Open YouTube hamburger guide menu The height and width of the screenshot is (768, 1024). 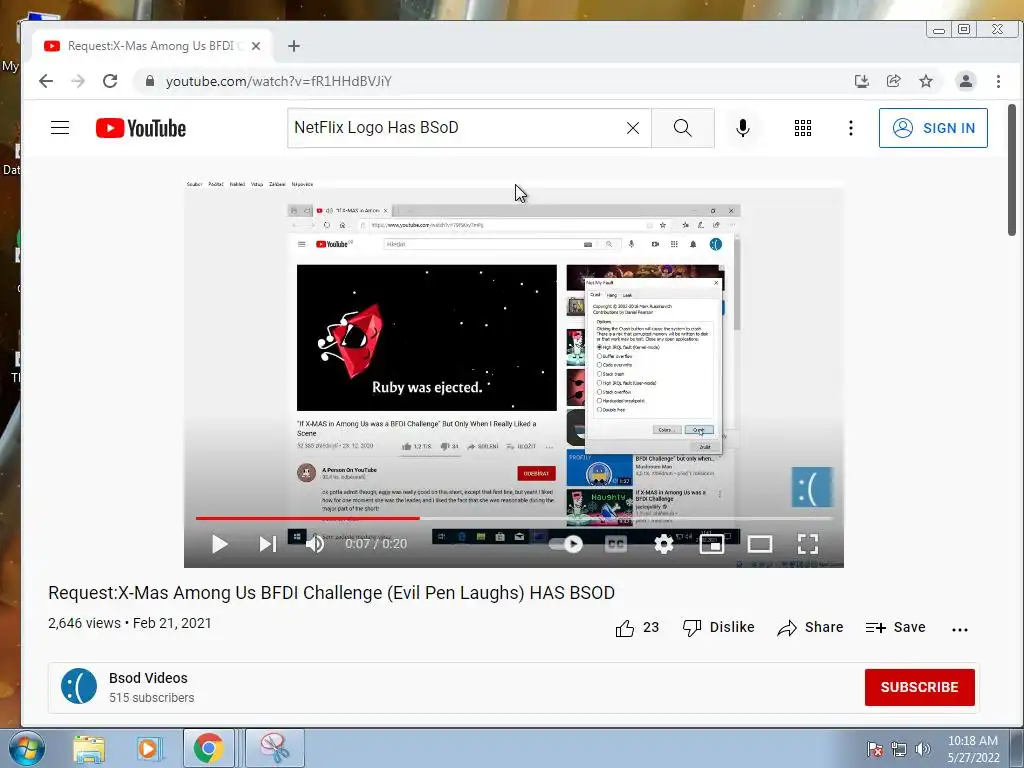[60, 127]
